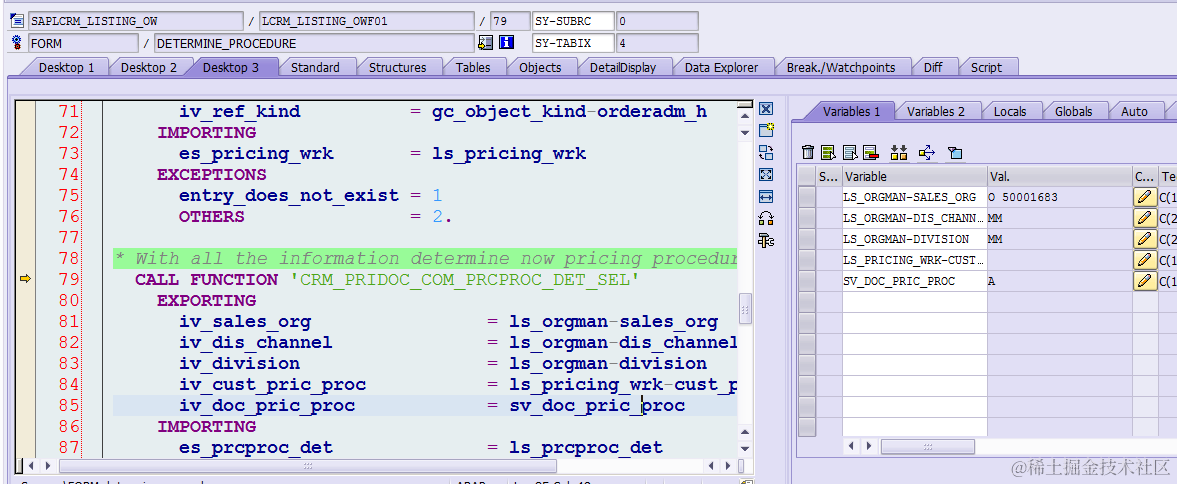Select row header of SV_DOC_PRIC_PROC row
This screenshot has height=484, width=1177.
[x=807, y=281]
